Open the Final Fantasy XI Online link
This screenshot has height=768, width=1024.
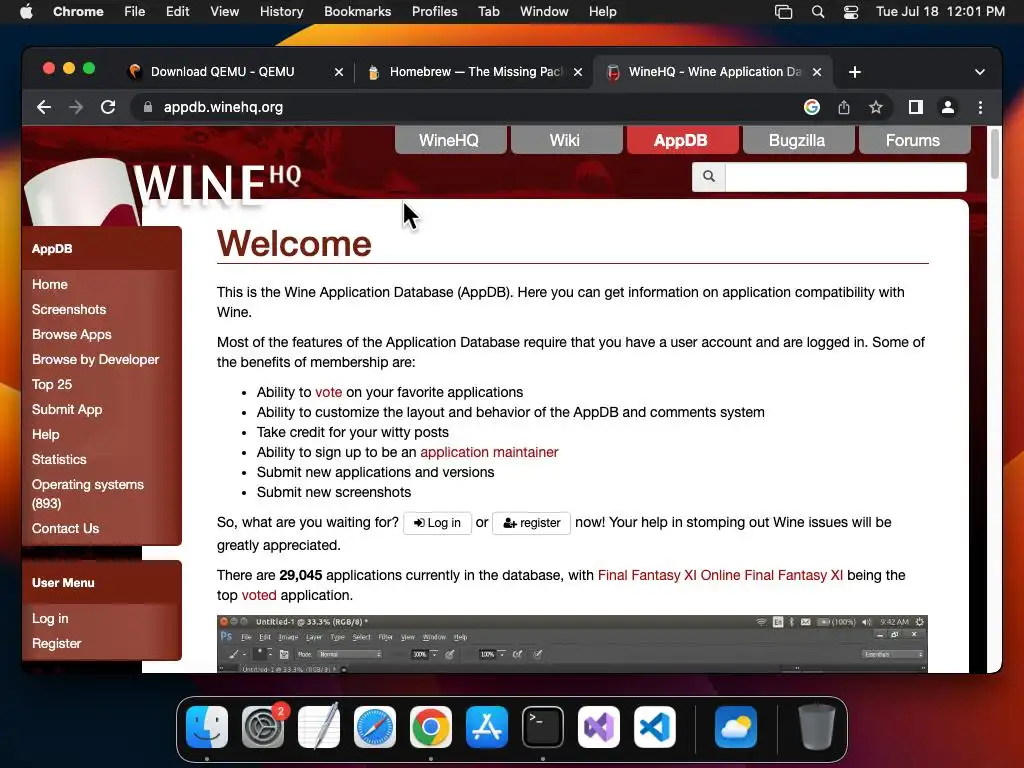[720, 575]
